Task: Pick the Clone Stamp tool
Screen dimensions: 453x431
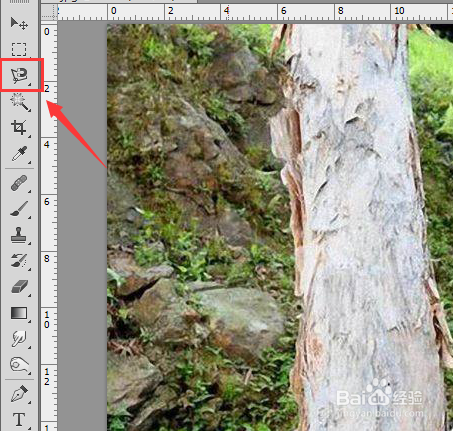Action: (x=19, y=235)
